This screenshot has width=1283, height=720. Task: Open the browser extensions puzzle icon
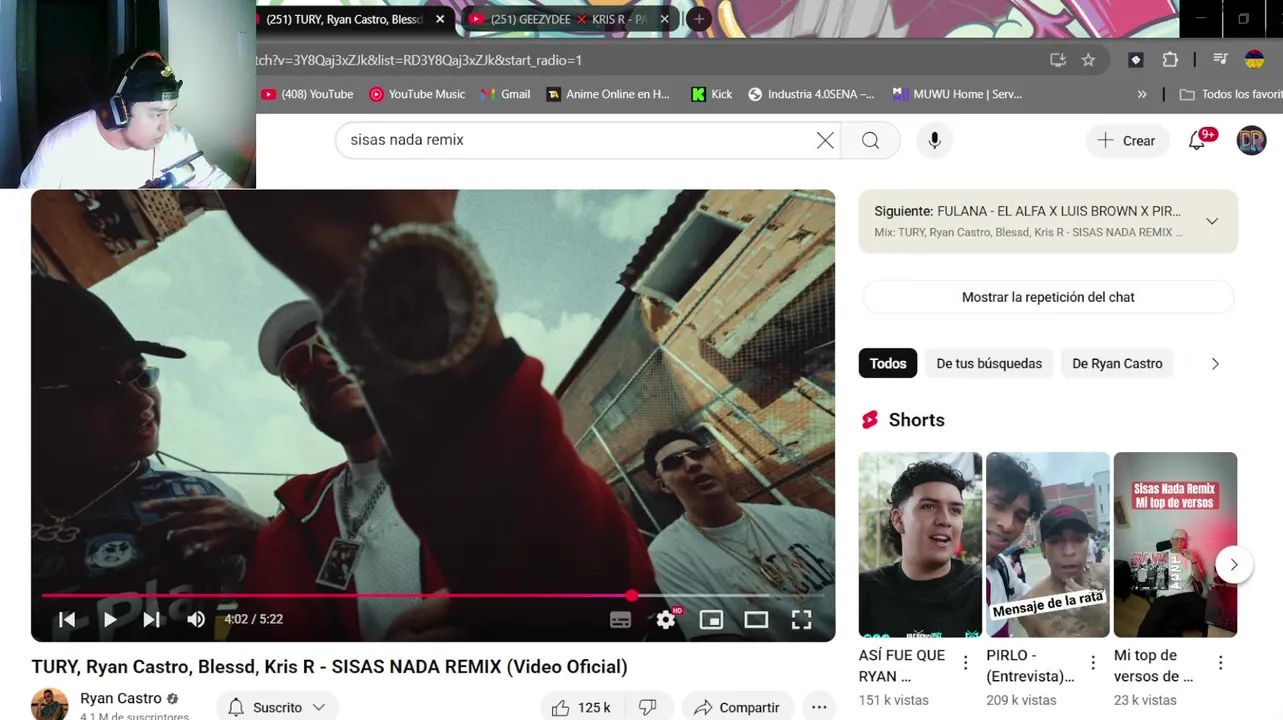click(x=1170, y=60)
